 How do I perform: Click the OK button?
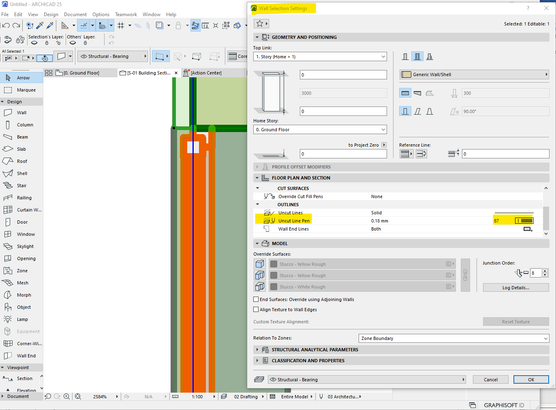531,379
